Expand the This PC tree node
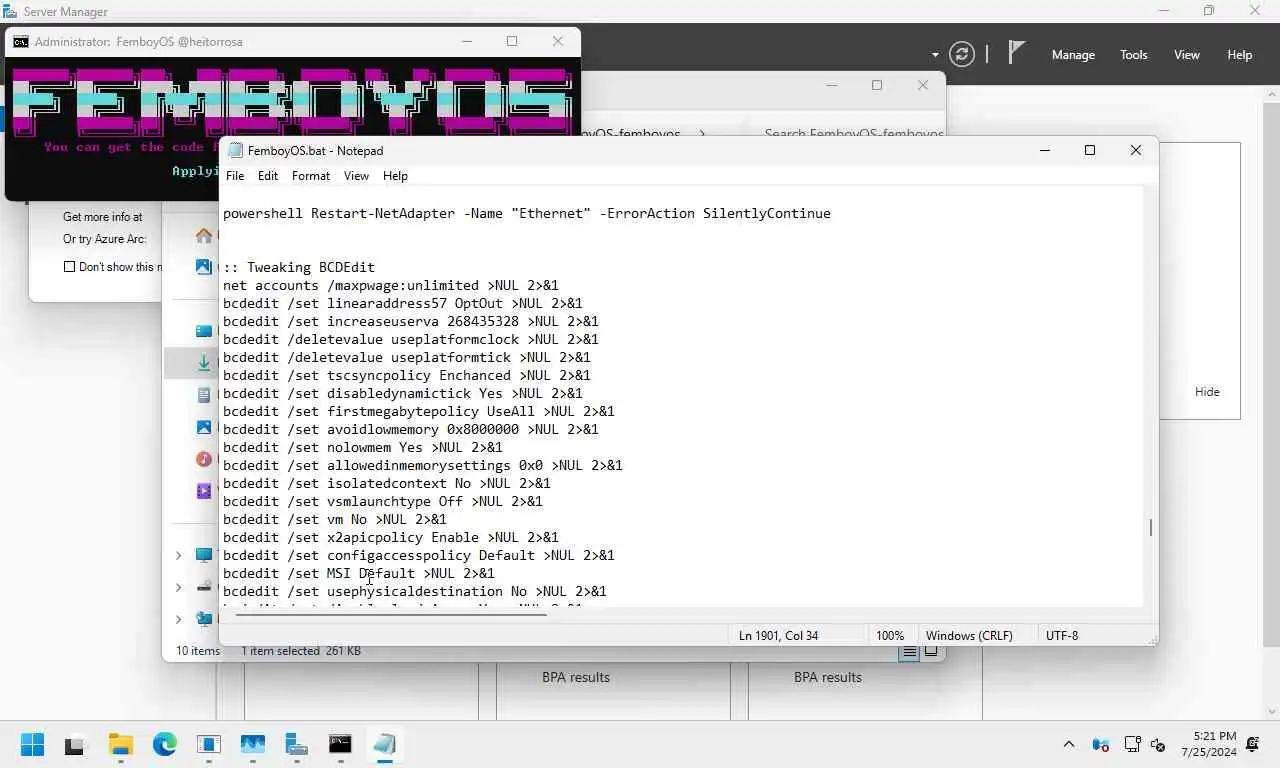 pyautogui.click(x=179, y=555)
